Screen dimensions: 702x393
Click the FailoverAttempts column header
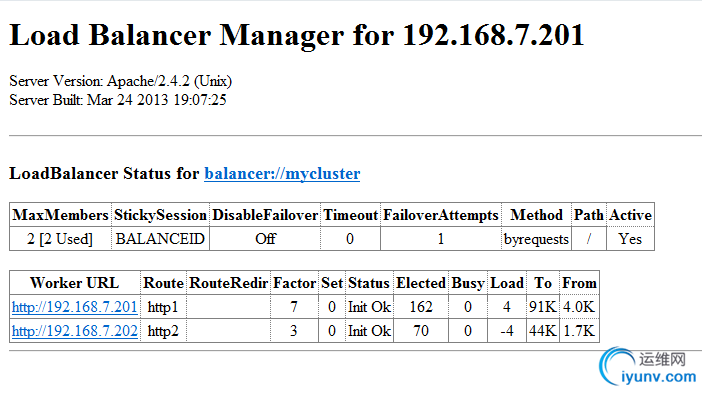[x=441, y=215]
